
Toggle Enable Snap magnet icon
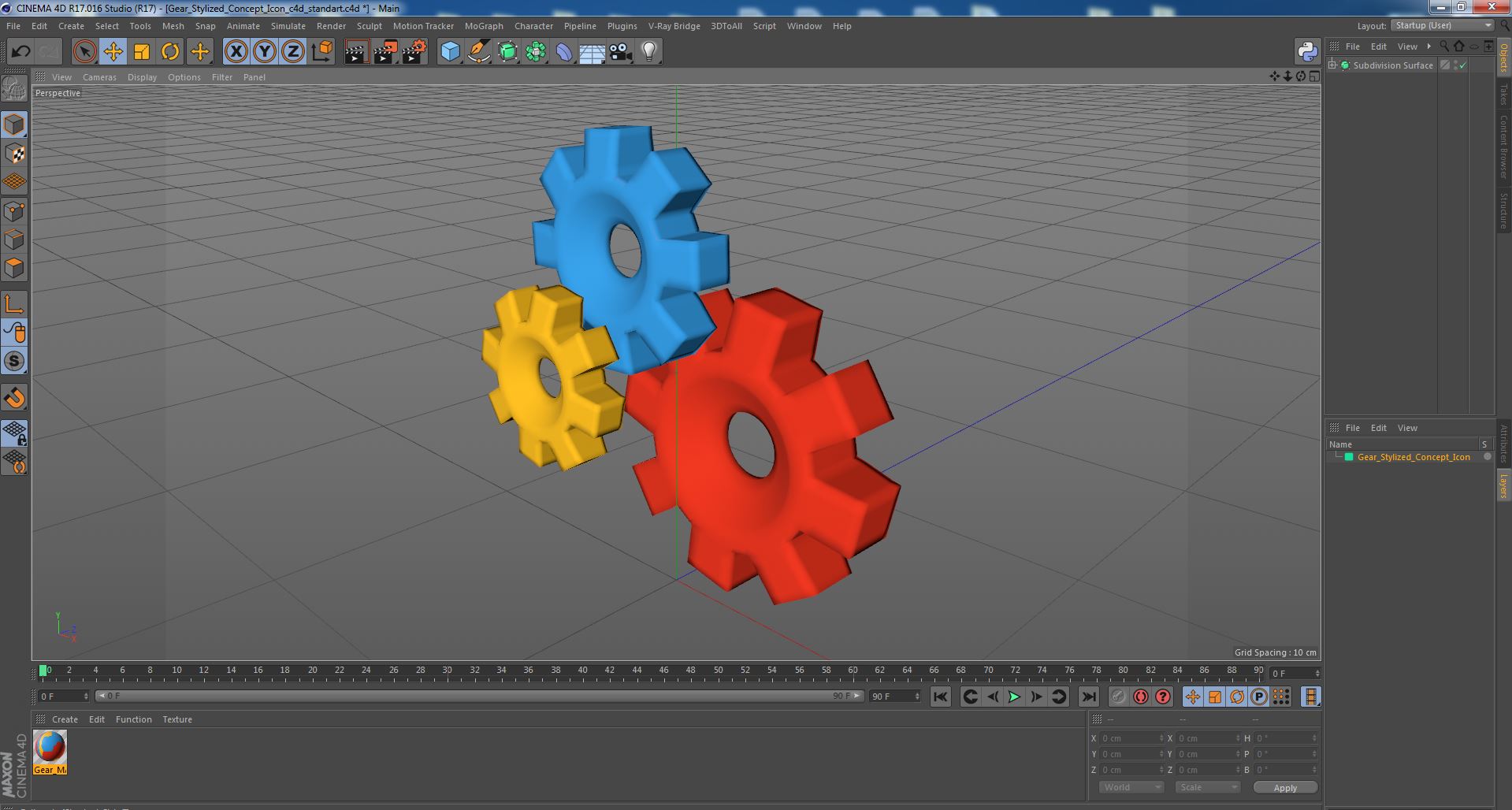point(14,398)
